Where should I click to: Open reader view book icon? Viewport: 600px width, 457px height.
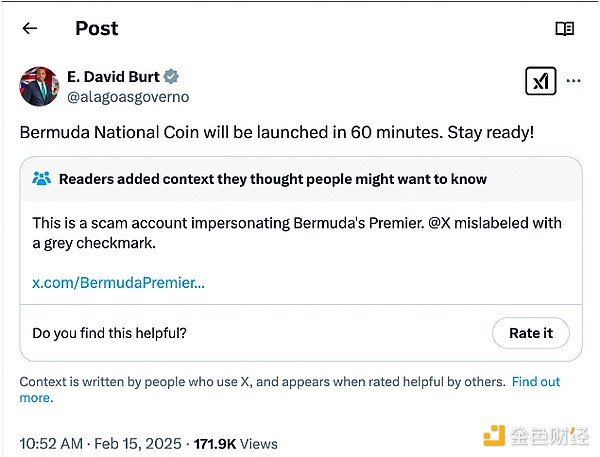coord(564,29)
